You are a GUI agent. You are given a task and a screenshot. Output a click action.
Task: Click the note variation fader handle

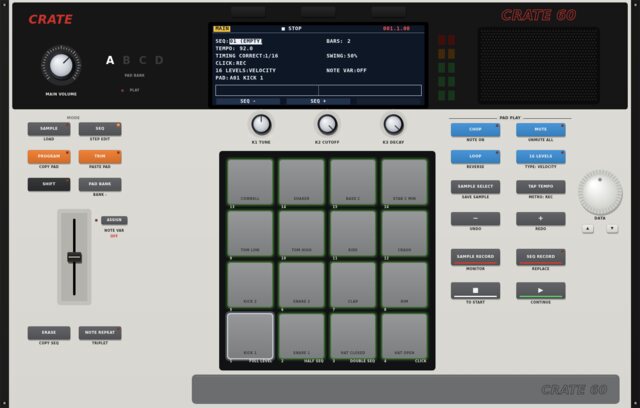coord(74,257)
